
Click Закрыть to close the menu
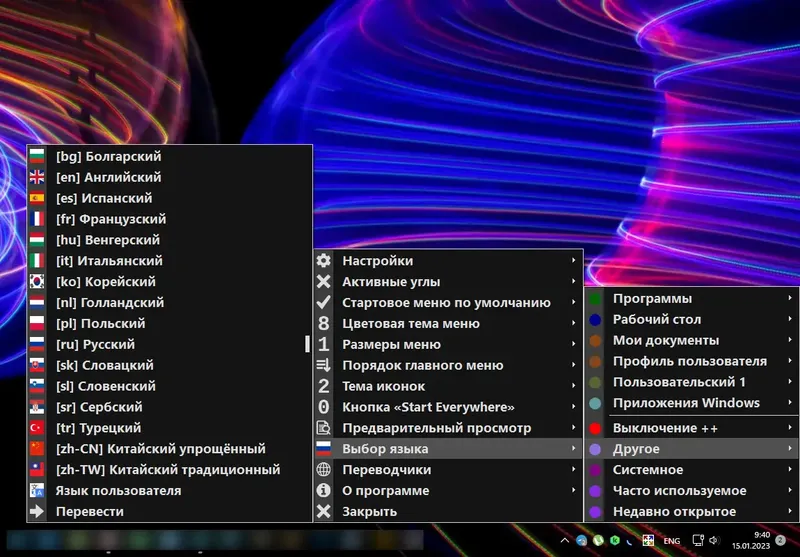[448, 512]
